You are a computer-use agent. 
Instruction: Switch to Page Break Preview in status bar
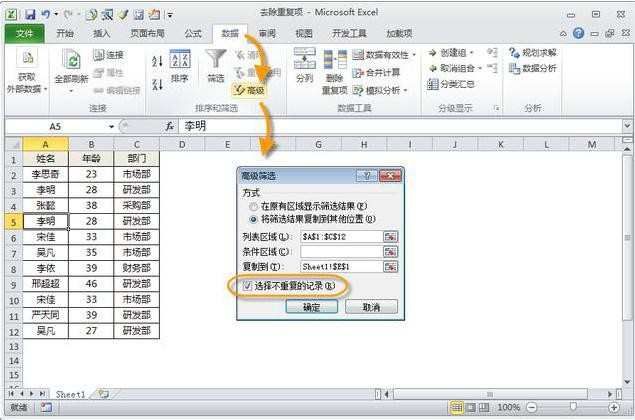point(484,407)
